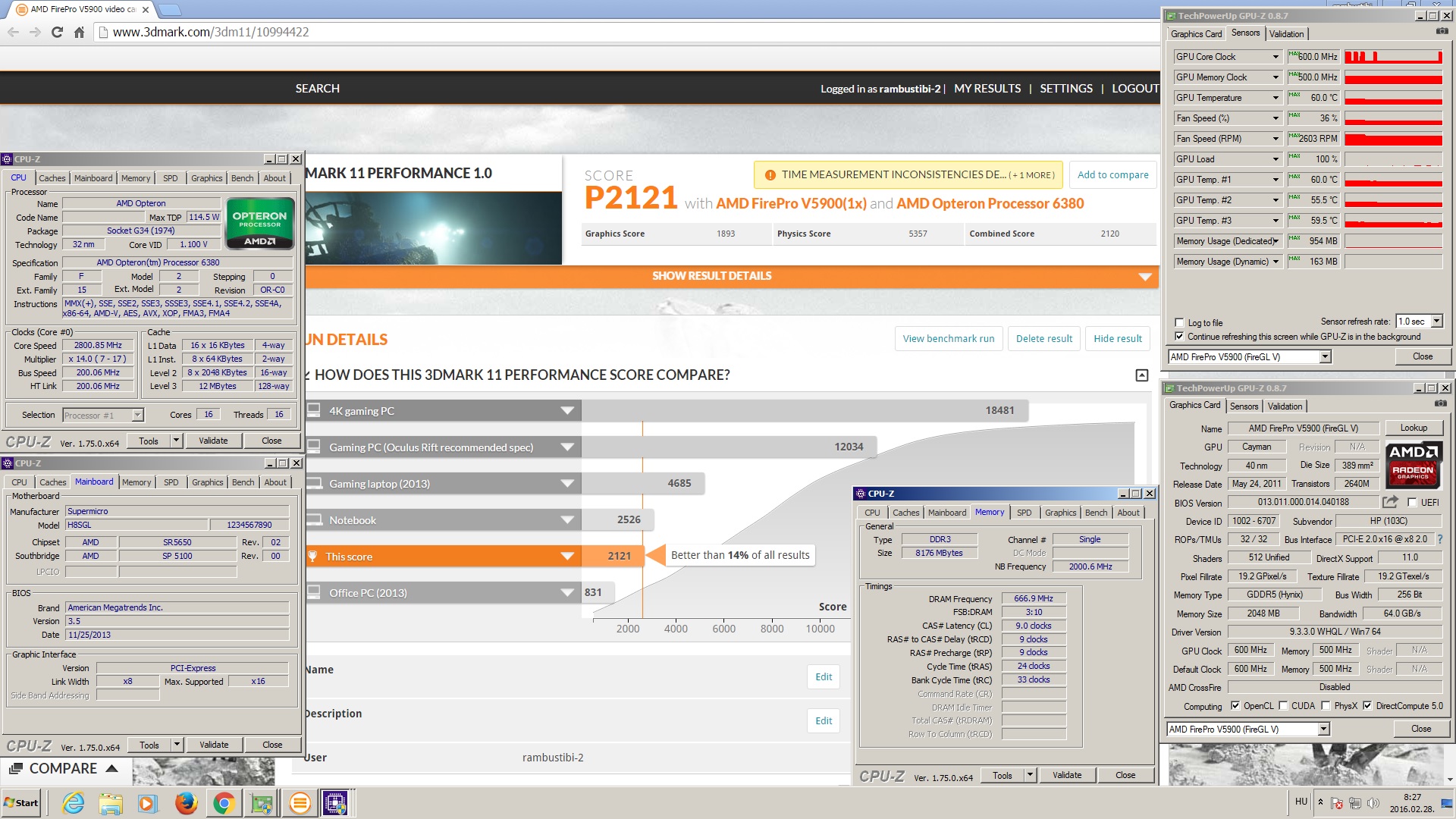1456x819 pixels.
Task: Go back with the browser back arrow
Action: (13, 32)
